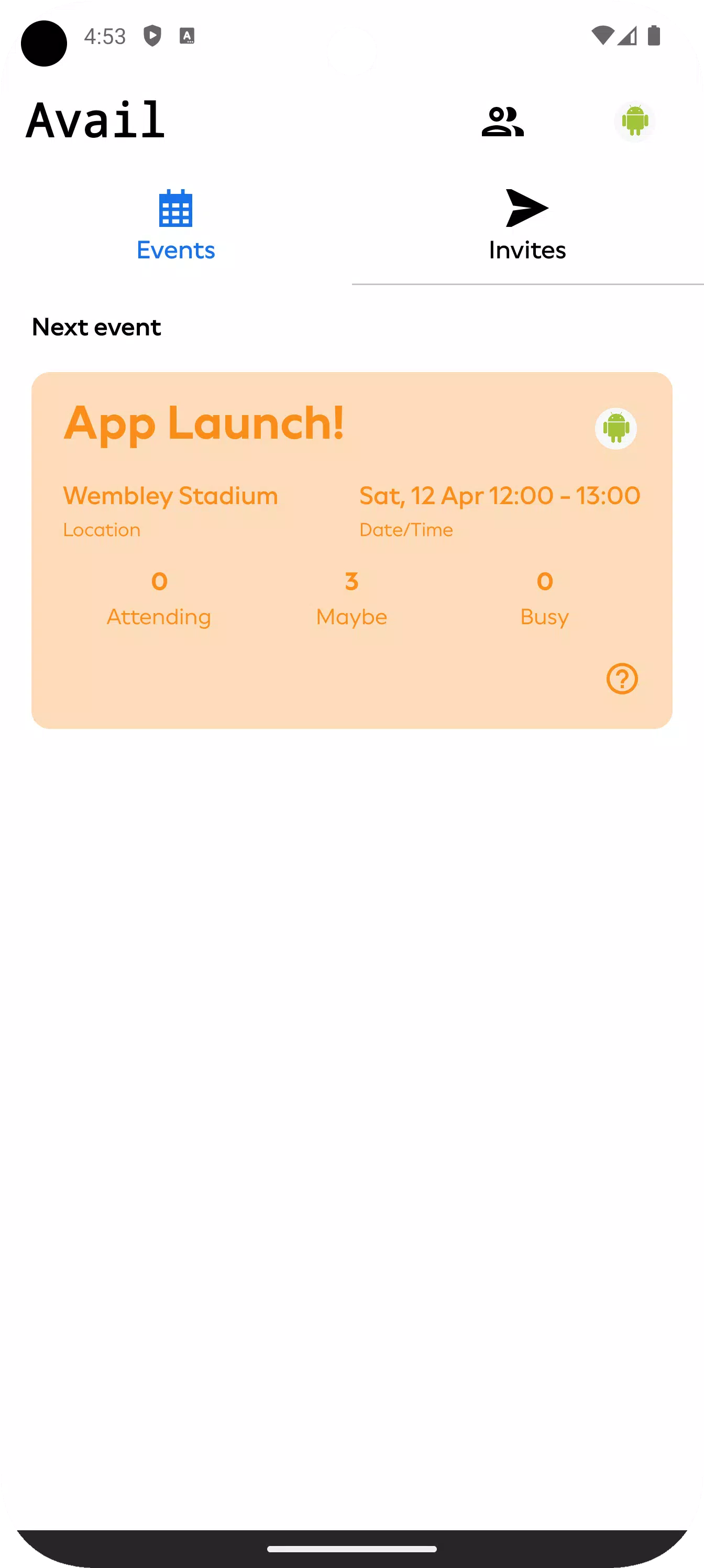Tap the bottom navigation gesture handle
704x1568 pixels.
tap(351, 1549)
